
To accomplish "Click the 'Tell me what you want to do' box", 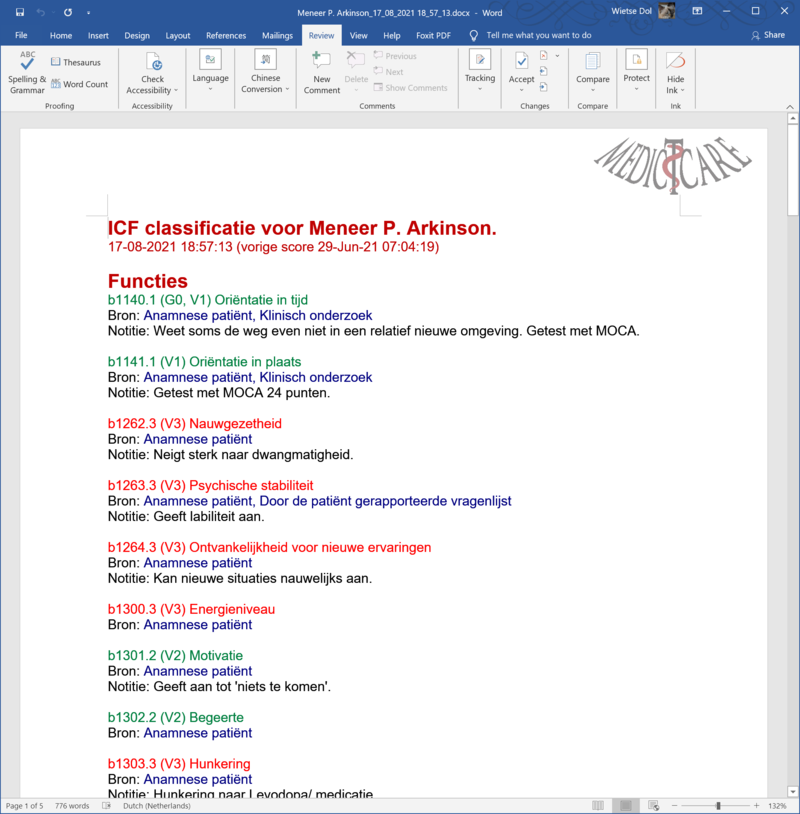I will (x=538, y=35).
